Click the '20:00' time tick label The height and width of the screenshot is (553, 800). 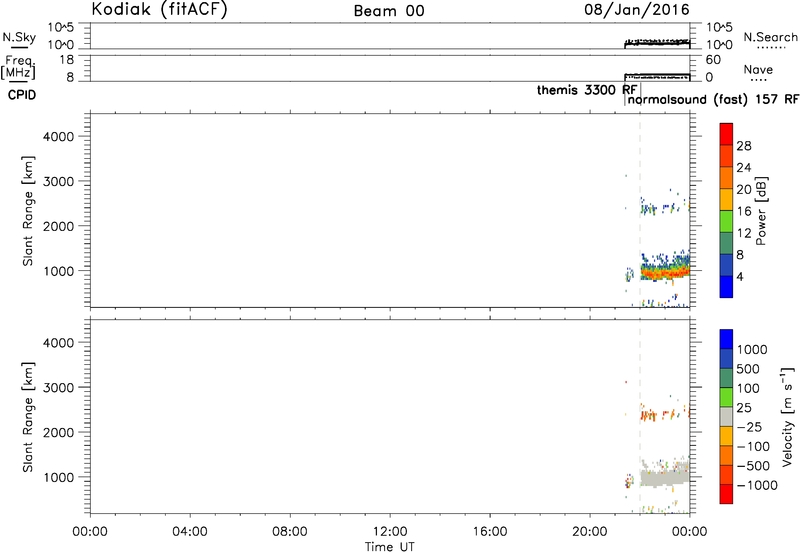pos(589,532)
